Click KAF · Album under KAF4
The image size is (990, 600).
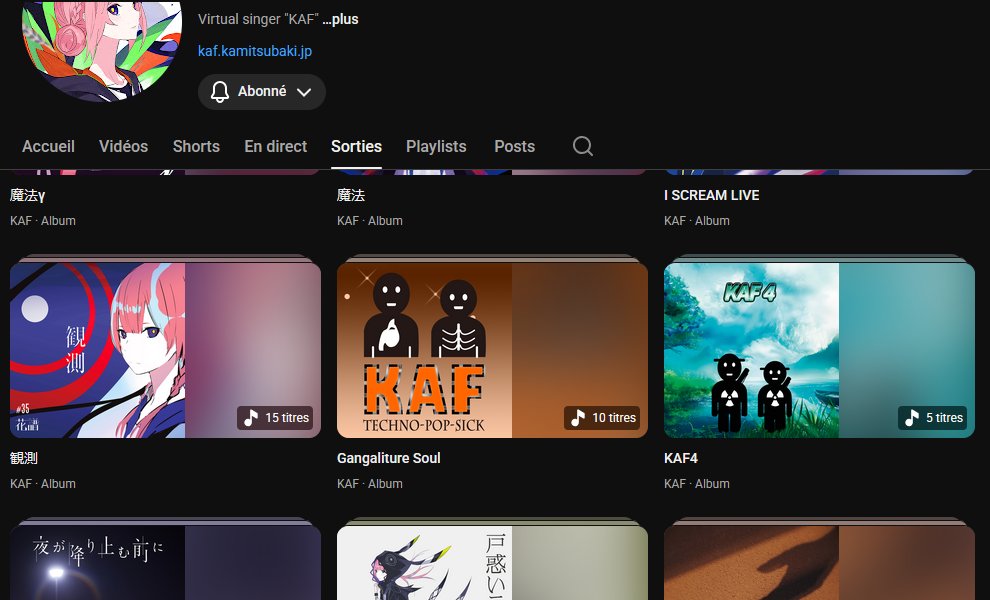(x=697, y=484)
